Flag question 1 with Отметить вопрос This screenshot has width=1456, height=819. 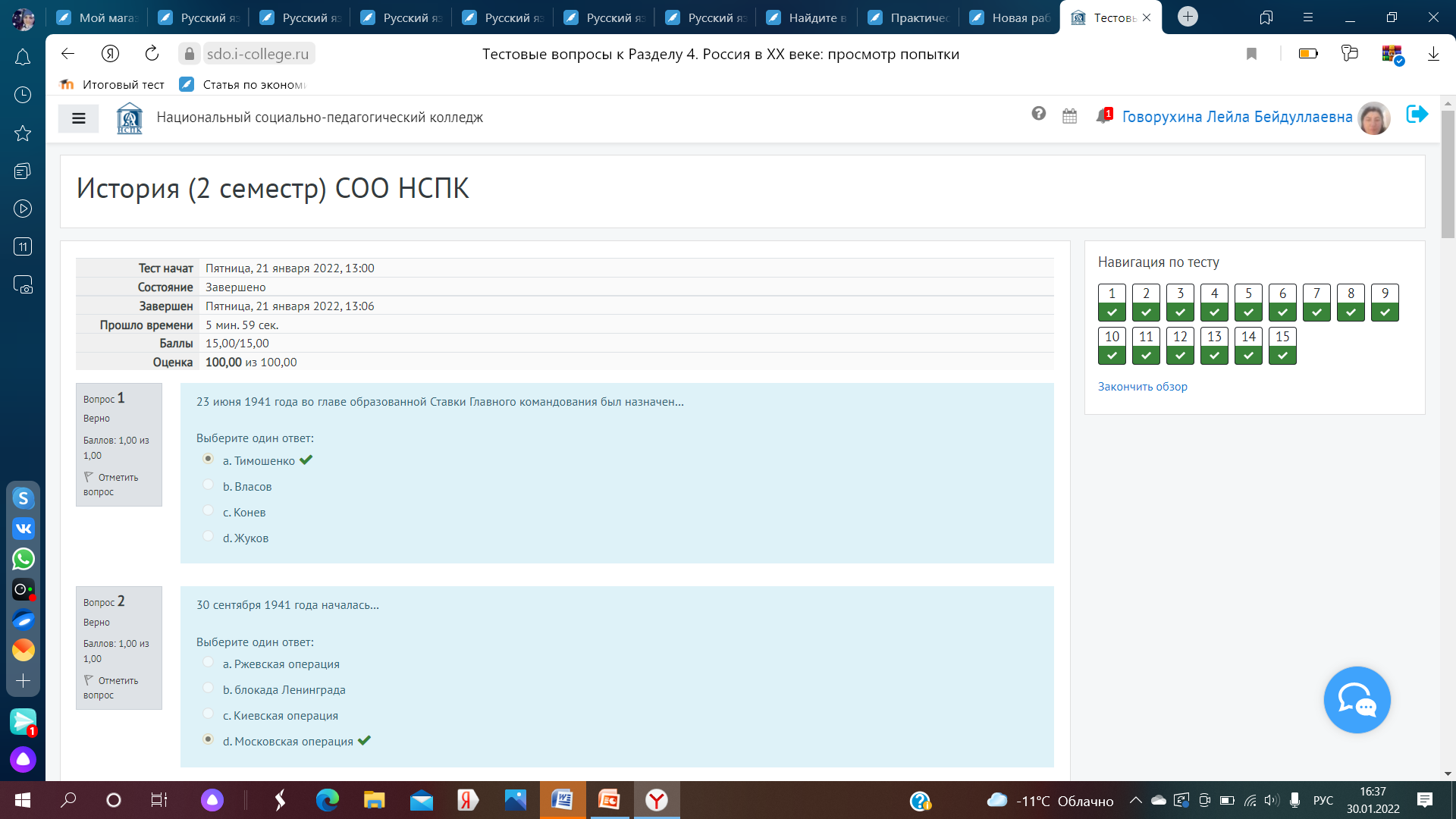point(111,485)
